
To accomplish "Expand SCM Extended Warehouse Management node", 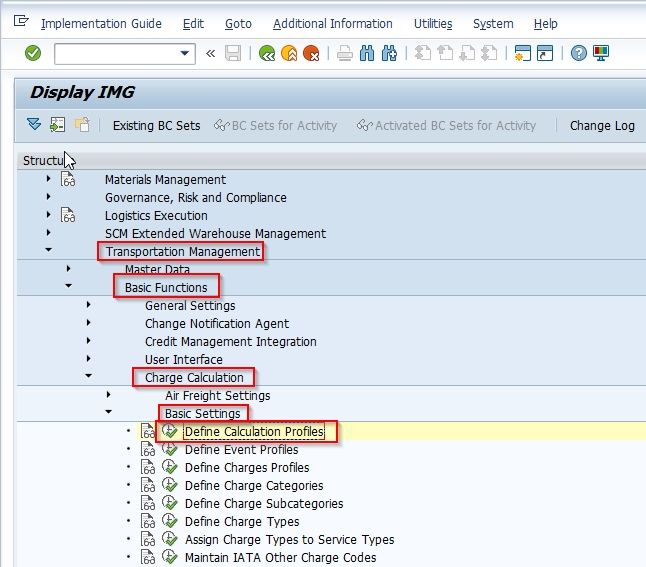I will [x=49, y=232].
